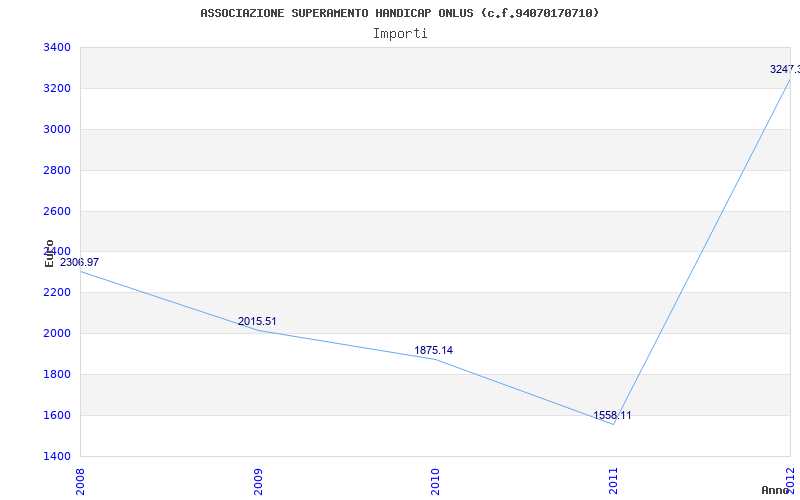Click the Euro axis title
Screen dimensions: 800x500
click(49, 253)
